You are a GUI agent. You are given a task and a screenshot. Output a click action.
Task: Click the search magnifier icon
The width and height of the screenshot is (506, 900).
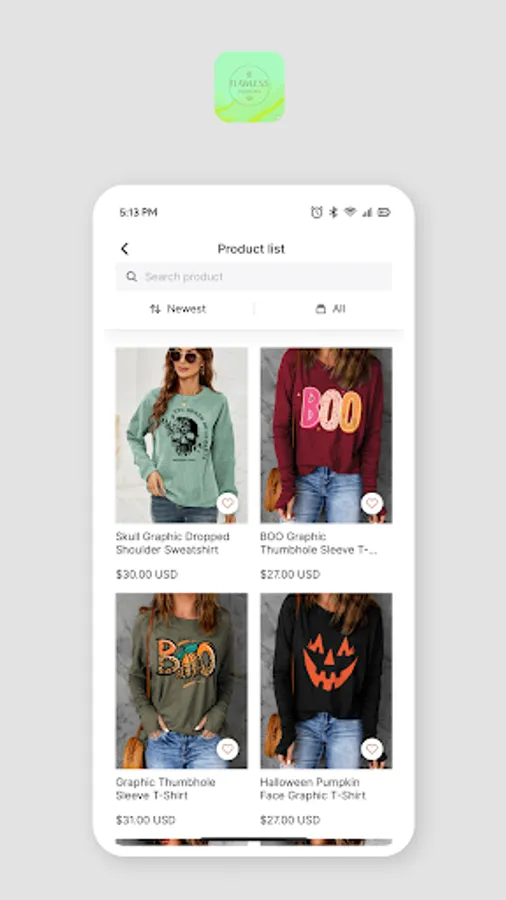[131, 277]
